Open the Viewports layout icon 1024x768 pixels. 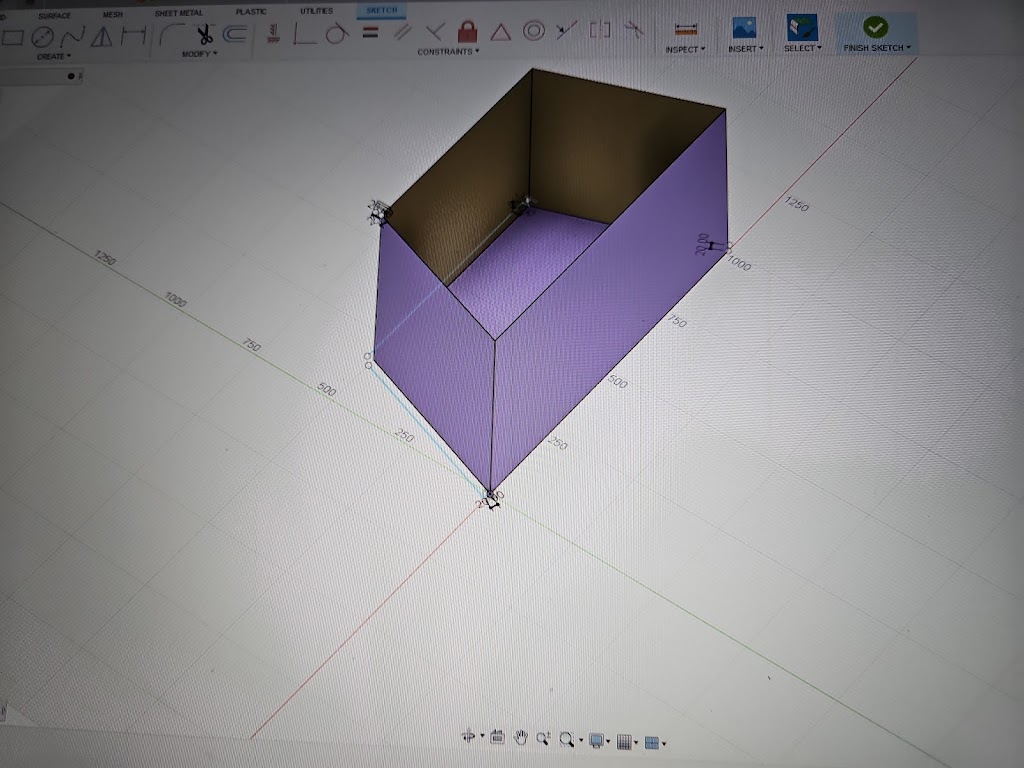(652, 743)
